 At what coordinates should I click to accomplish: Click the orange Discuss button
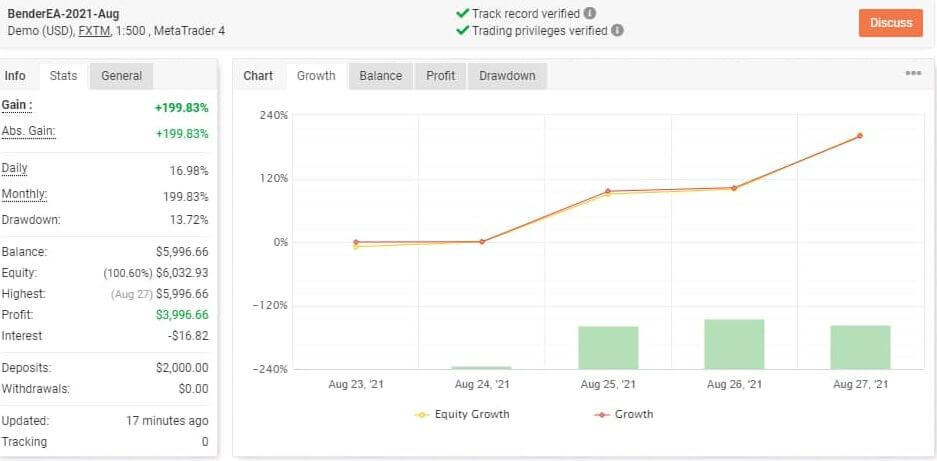click(x=890, y=22)
